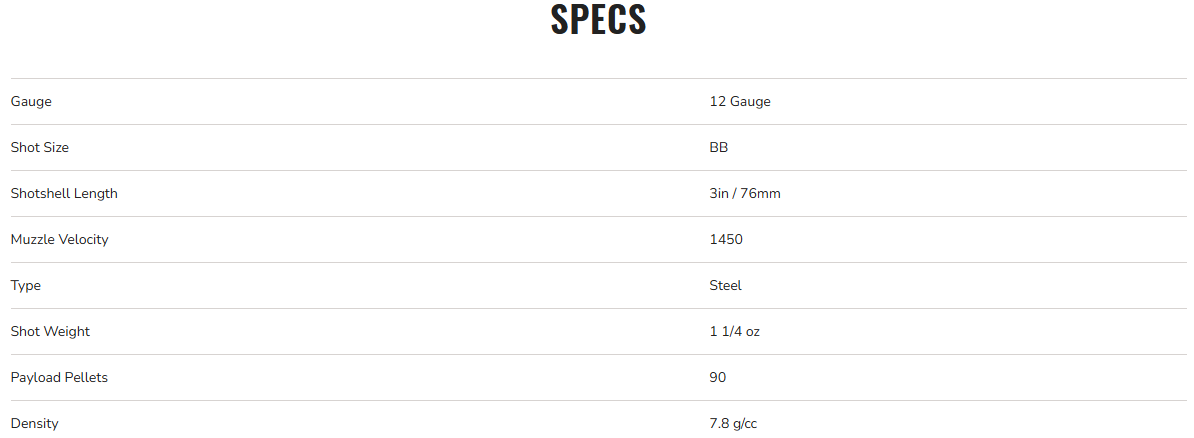This screenshot has width=1194, height=438.
Task: Select the Type row label
Action: [x=26, y=285]
